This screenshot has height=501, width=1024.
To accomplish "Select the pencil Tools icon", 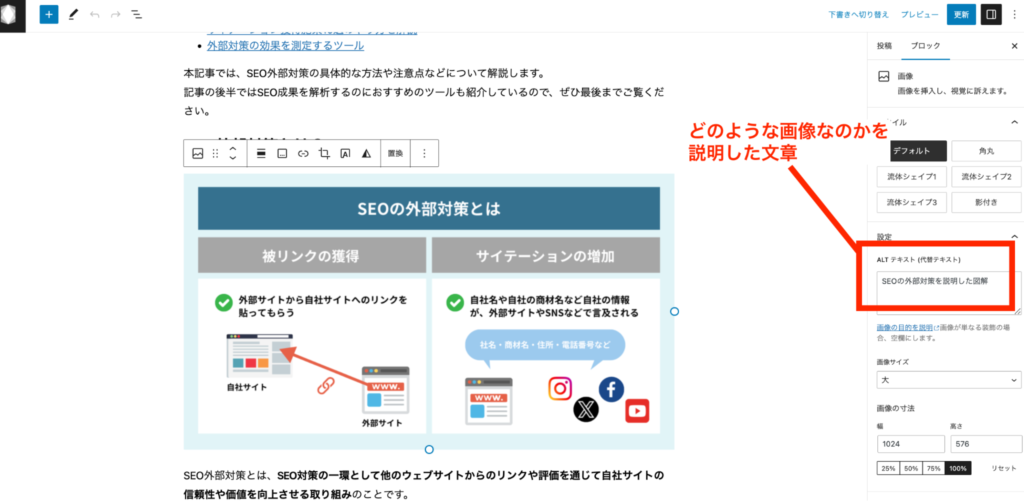I will 72,14.
